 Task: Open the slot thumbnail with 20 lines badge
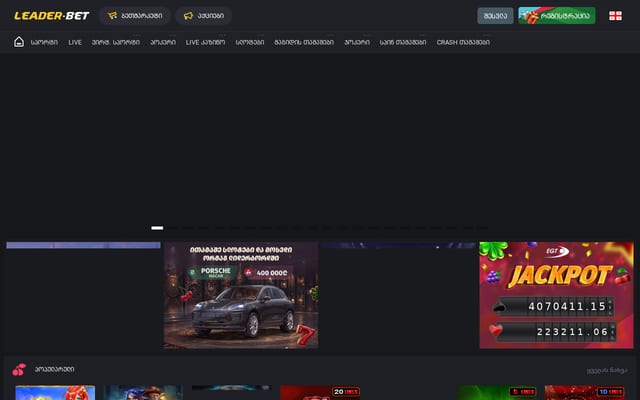tap(320, 393)
